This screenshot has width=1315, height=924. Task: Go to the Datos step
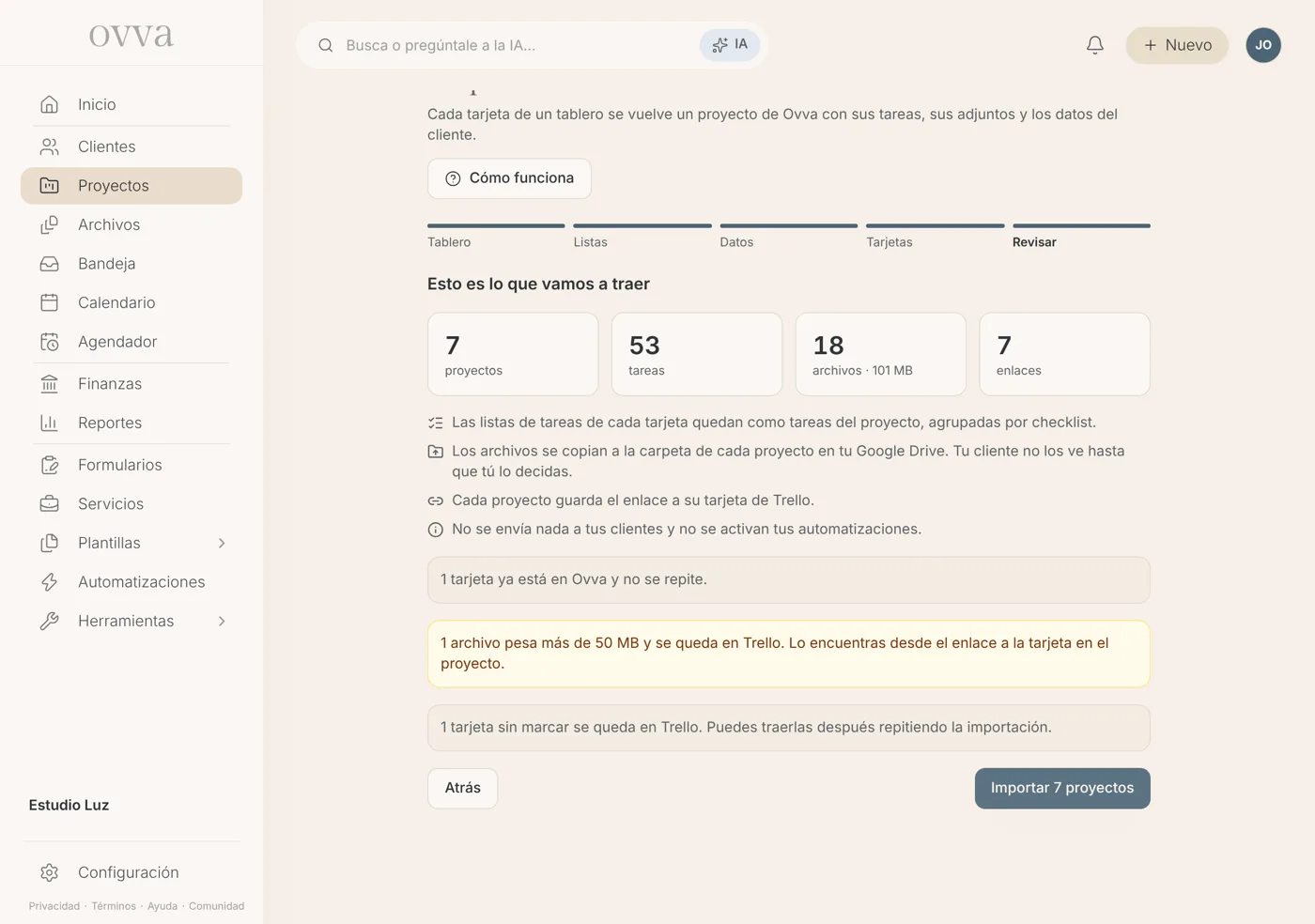pos(789,236)
